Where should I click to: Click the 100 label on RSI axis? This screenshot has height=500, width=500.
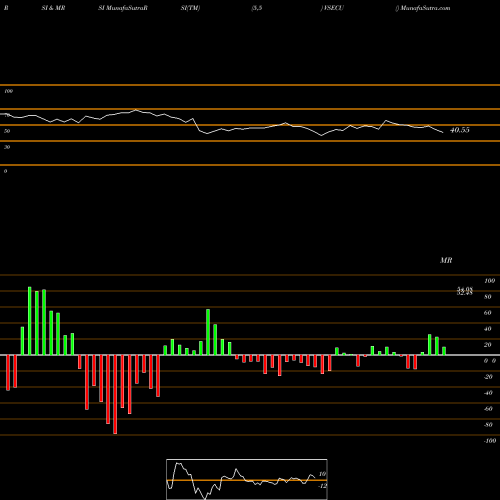8,91
